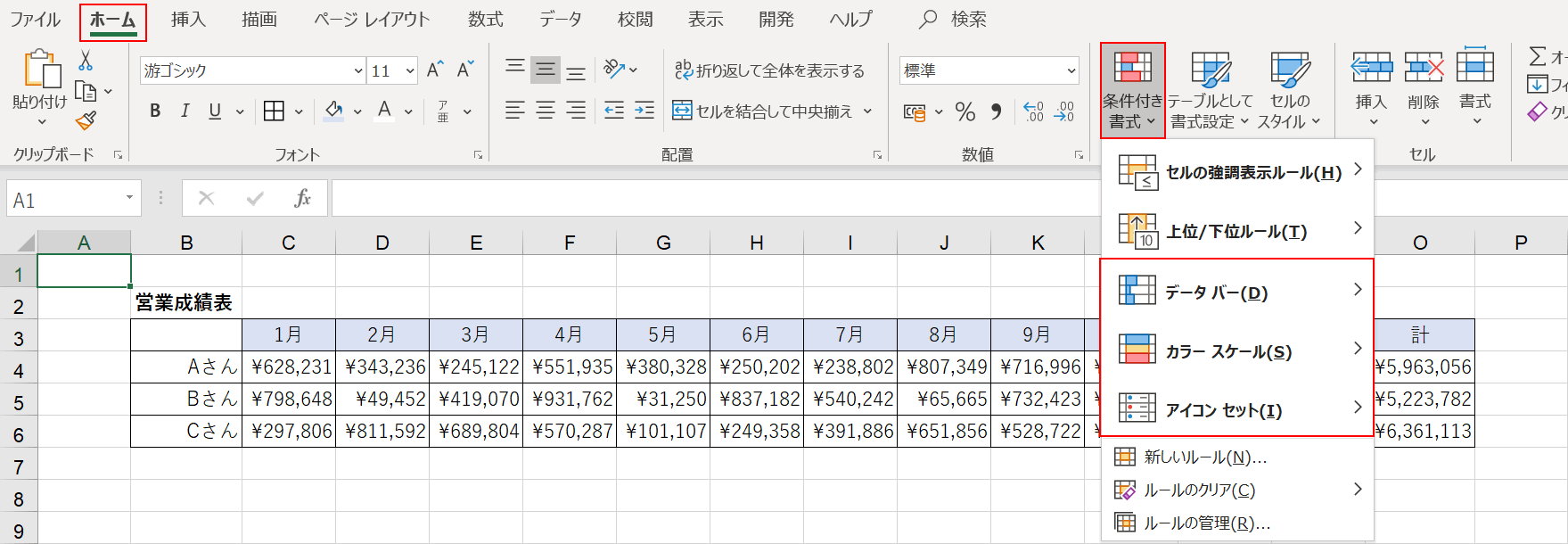Click the increase indent icon
This screenshot has width=1568, height=544.
coord(644,111)
